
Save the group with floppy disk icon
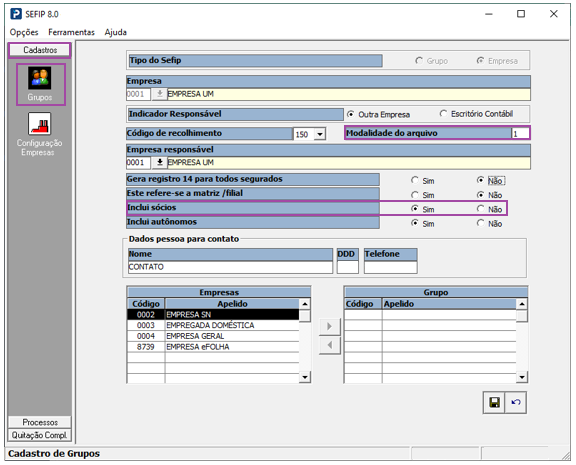494,403
